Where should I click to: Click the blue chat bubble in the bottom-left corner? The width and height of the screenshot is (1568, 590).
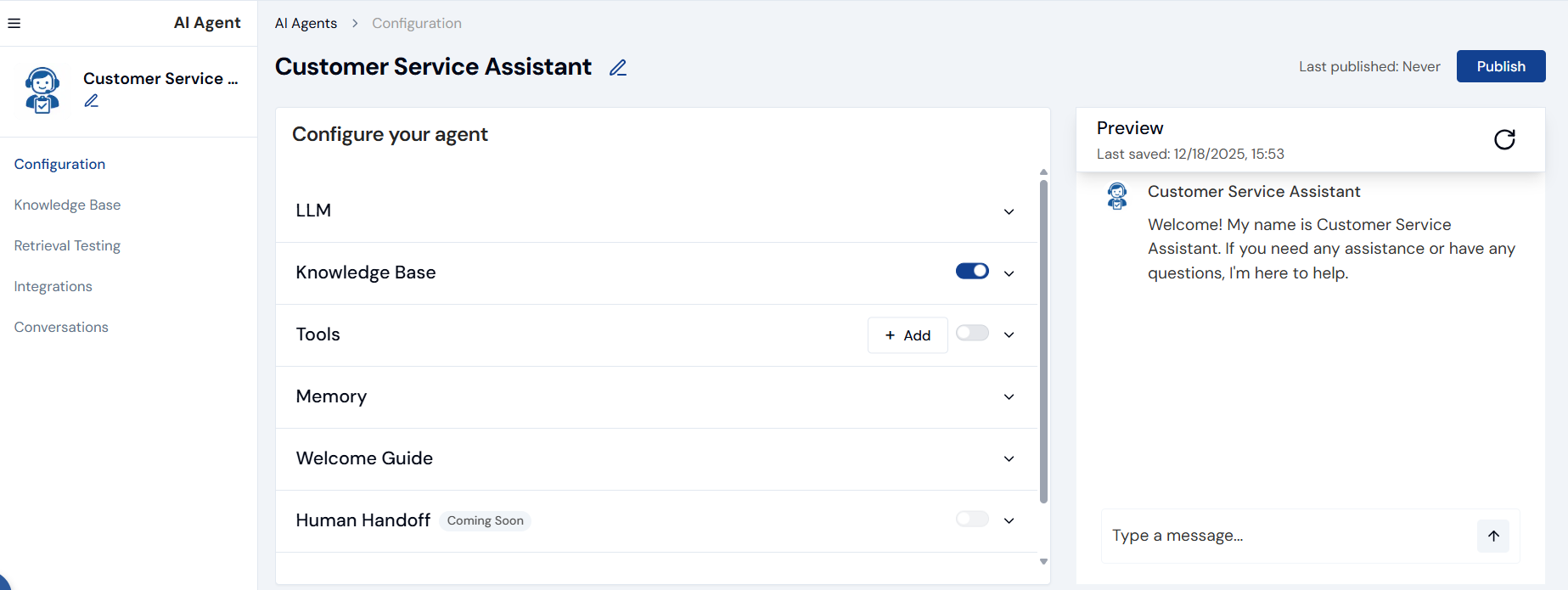pyautogui.click(x=3, y=583)
